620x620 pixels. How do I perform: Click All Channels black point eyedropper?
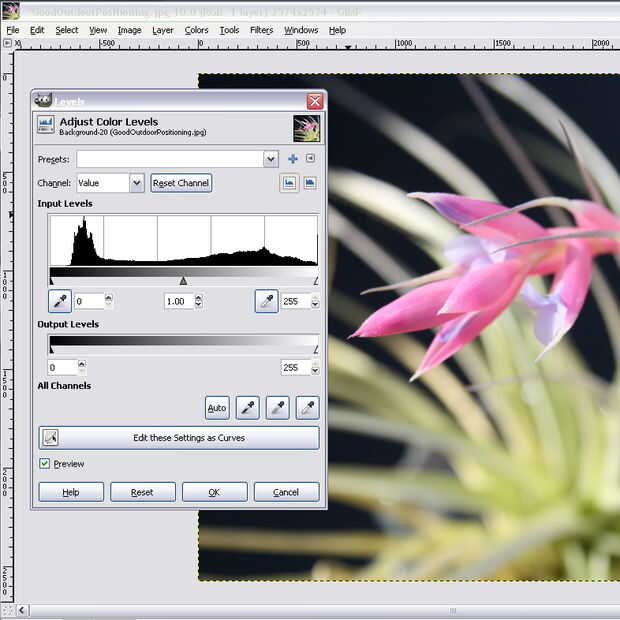(248, 408)
